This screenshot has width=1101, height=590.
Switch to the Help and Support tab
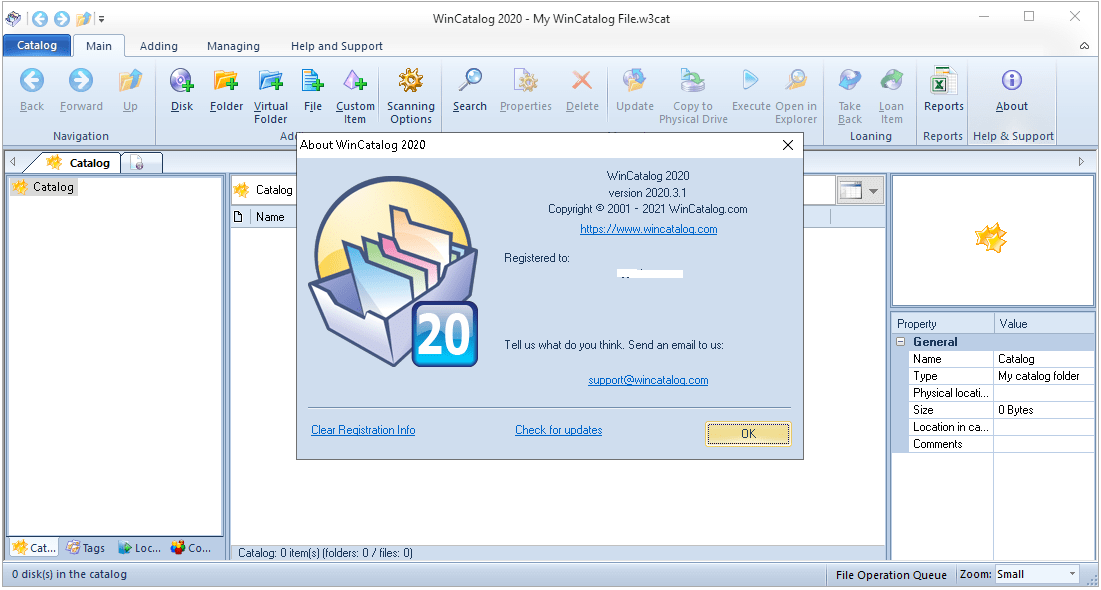click(337, 46)
